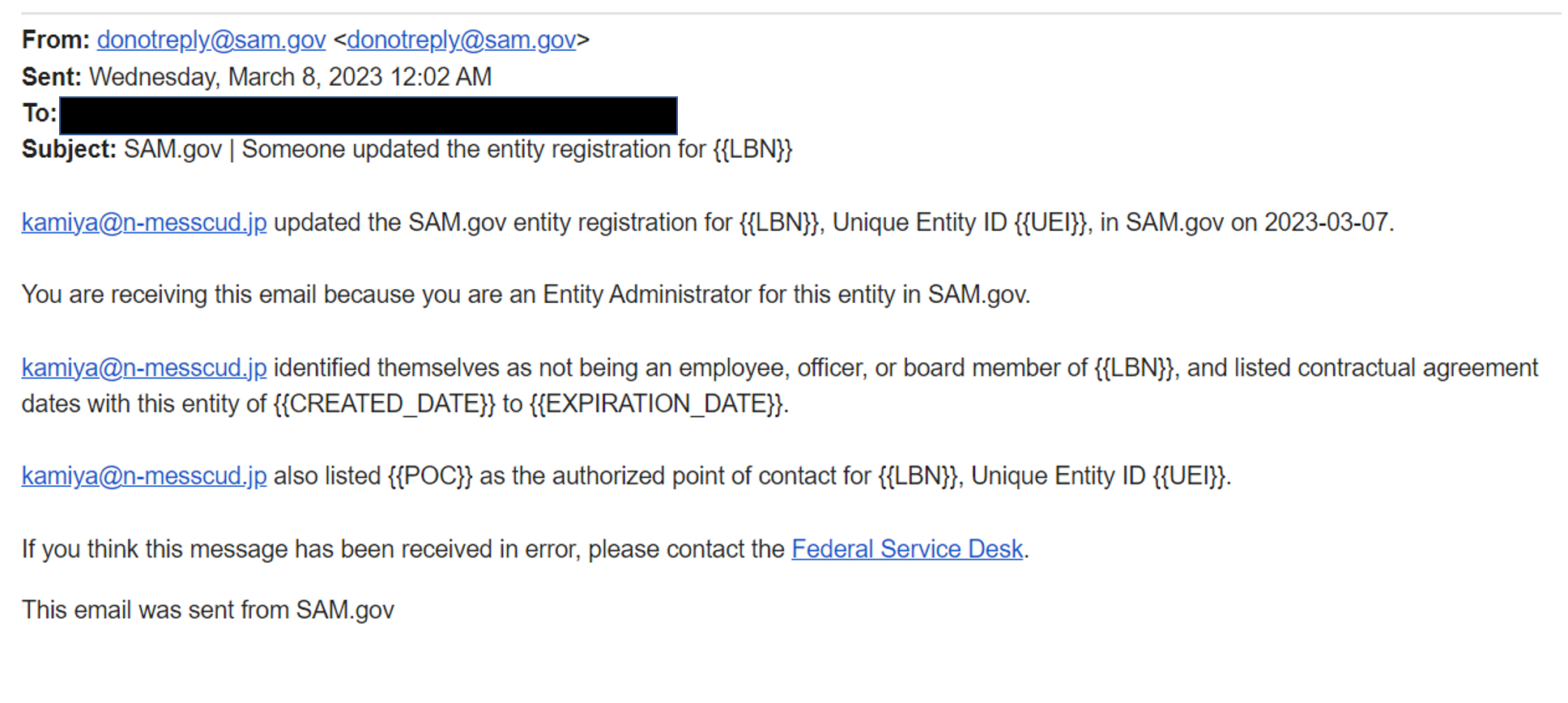
Task: Click the {{CREATED_DATE}} placeholder text
Action: [384, 404]
